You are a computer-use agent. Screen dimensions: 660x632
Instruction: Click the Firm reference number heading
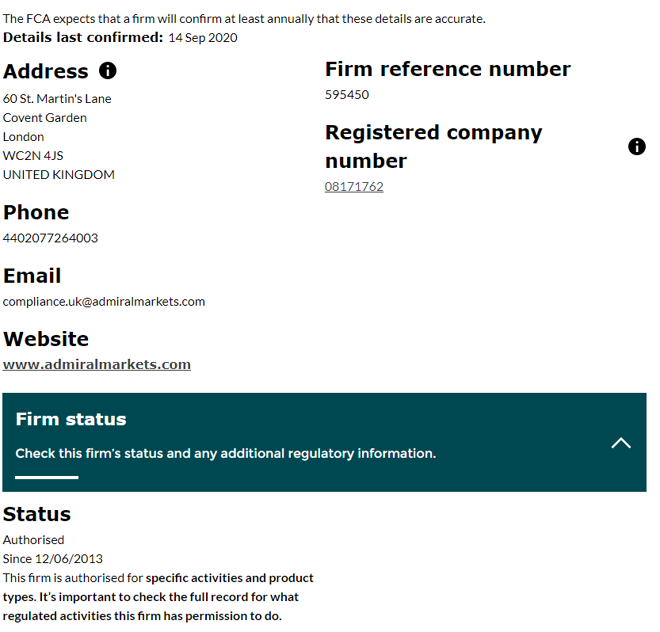click(448, 69)
